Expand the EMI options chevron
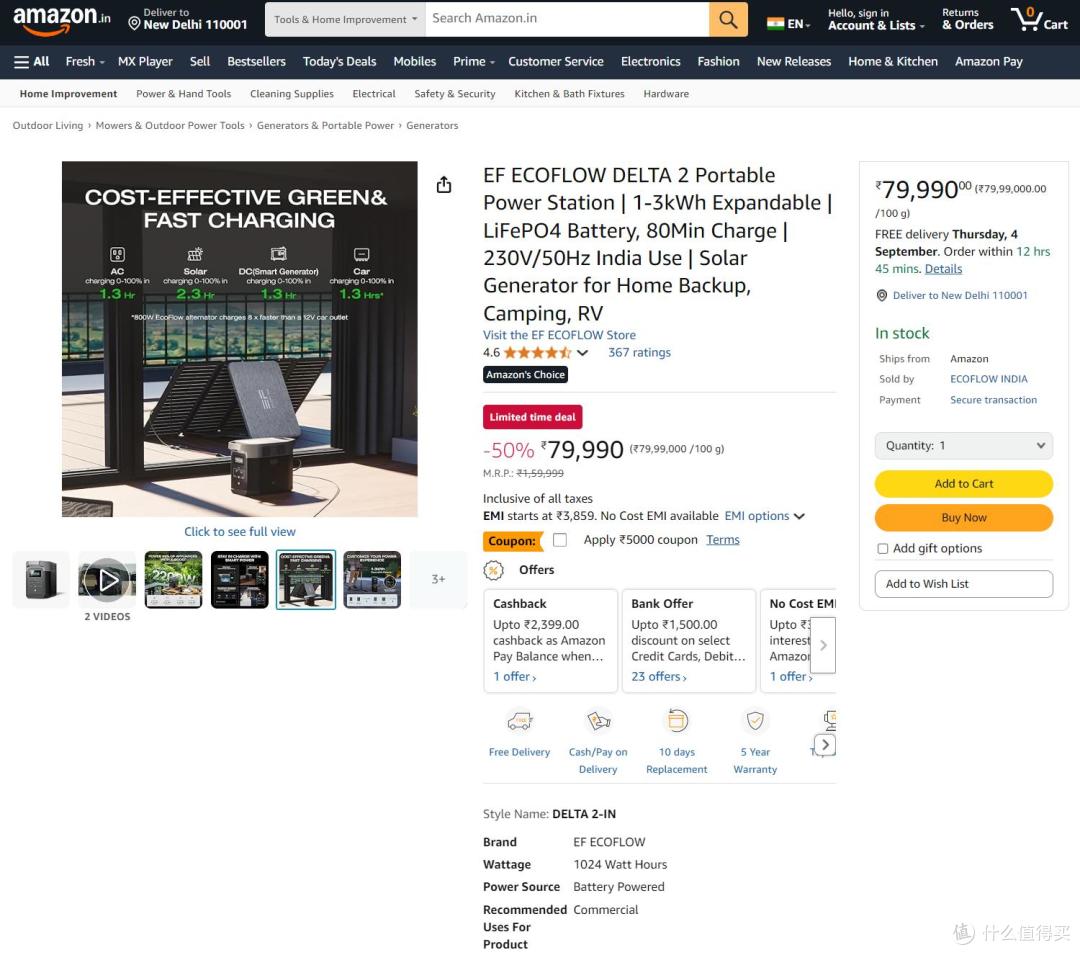1080x955 pixels. (799, 516)
